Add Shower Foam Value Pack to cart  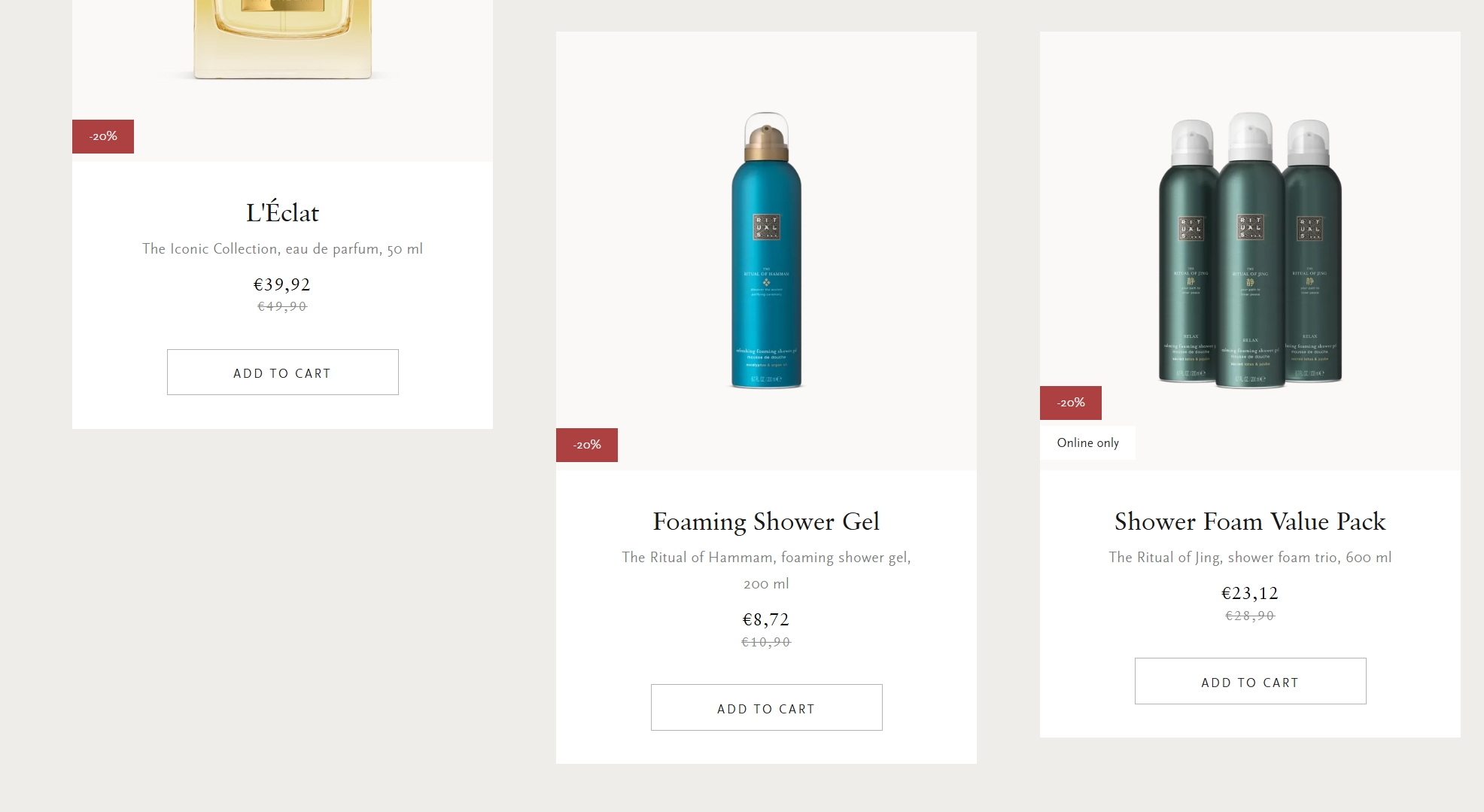tap(1250, 682)
